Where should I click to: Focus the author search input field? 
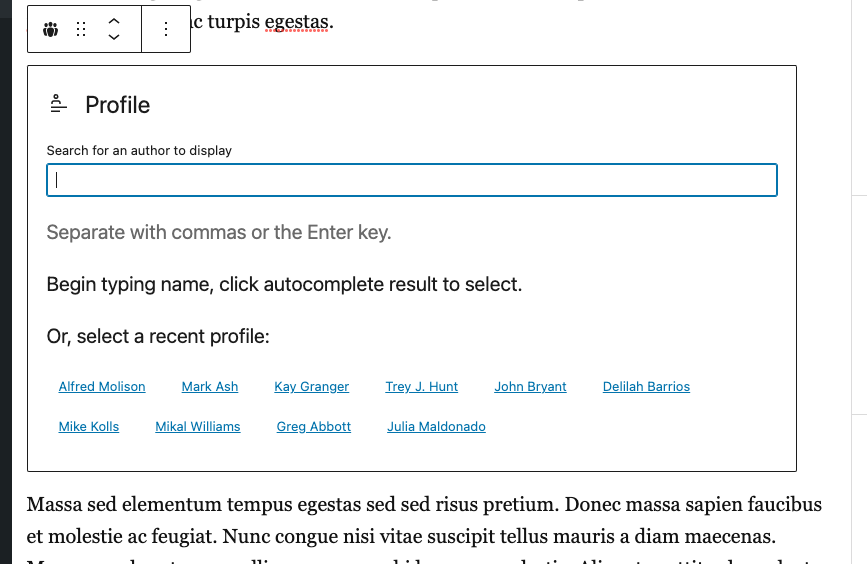pos(412,180)
